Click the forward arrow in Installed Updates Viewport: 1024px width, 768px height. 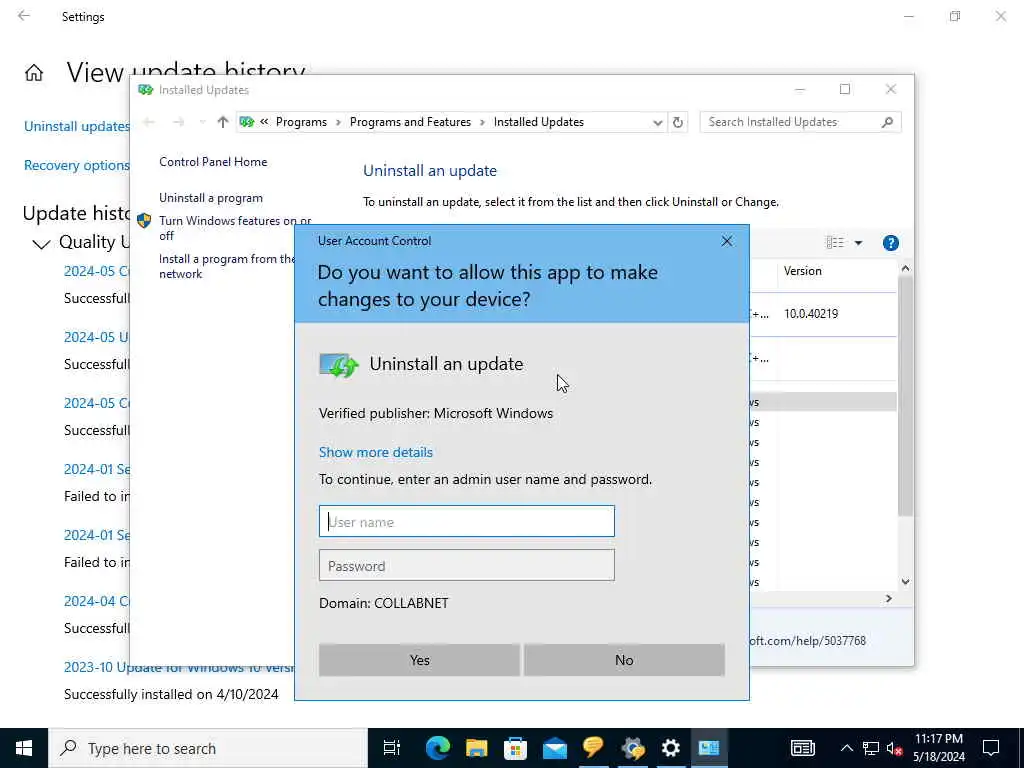(x=178, y=122)
